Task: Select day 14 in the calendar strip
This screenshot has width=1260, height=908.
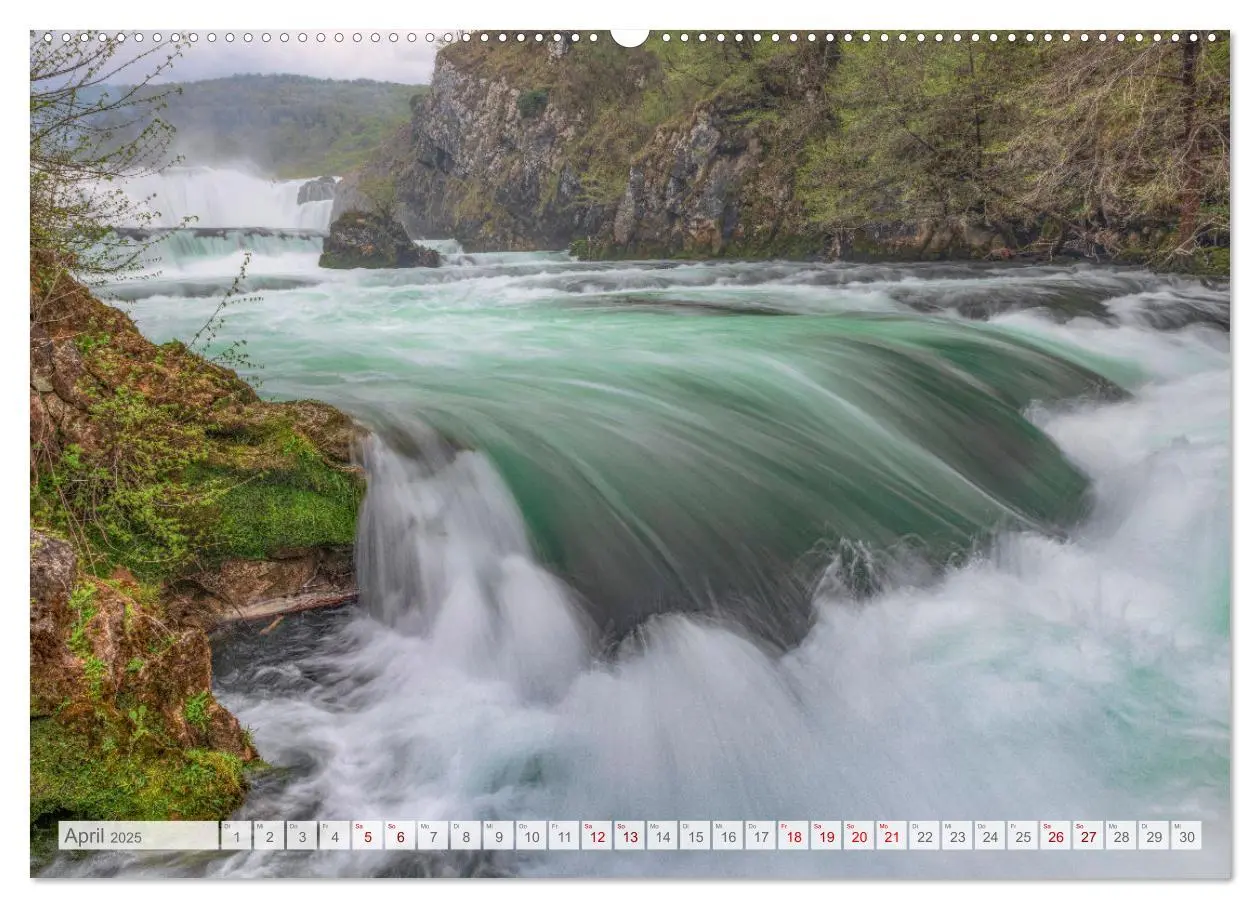Action: [x=662, y=836]
